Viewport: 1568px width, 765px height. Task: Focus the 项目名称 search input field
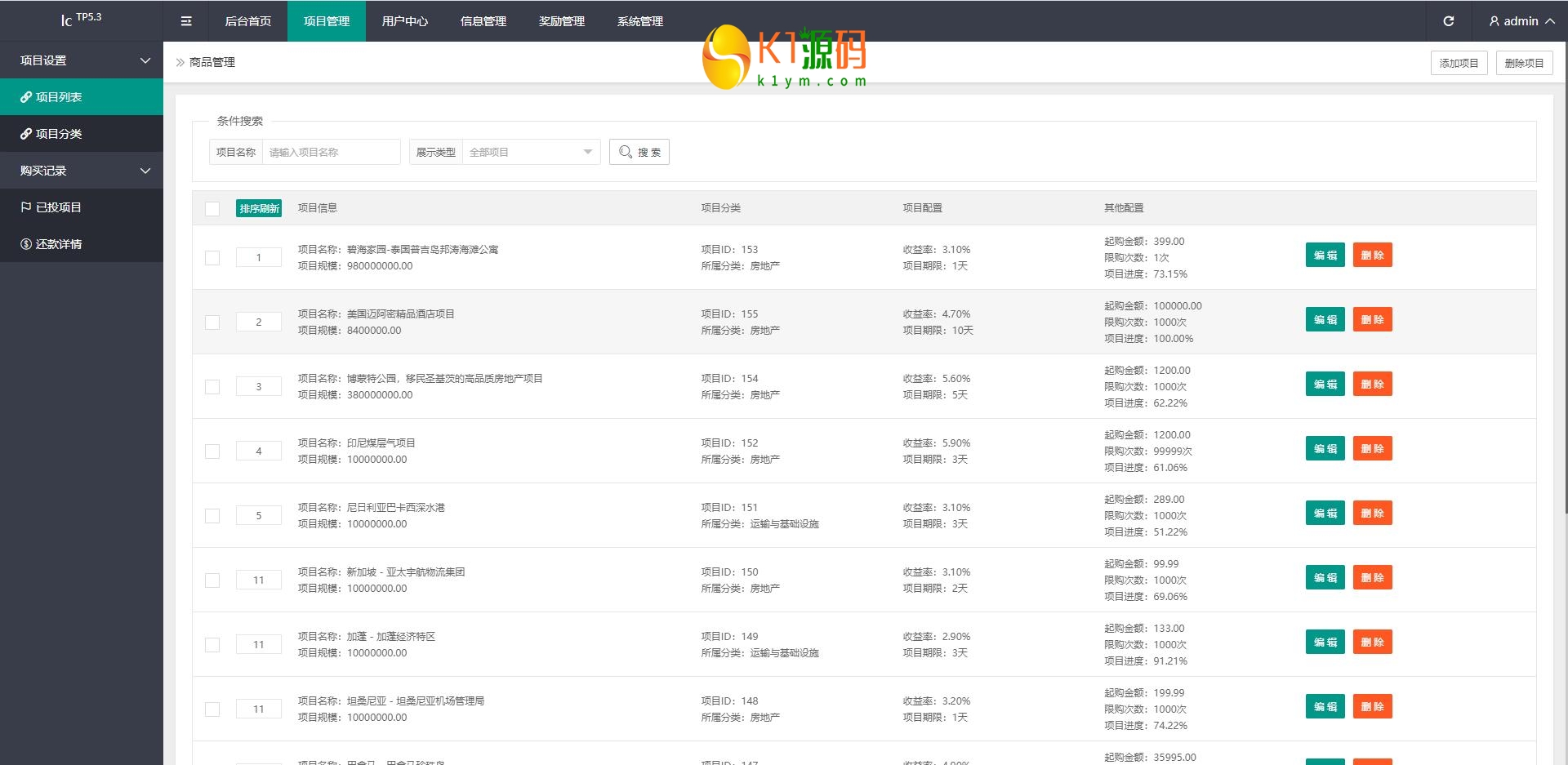pyautogui.click(x=331, y=152)
